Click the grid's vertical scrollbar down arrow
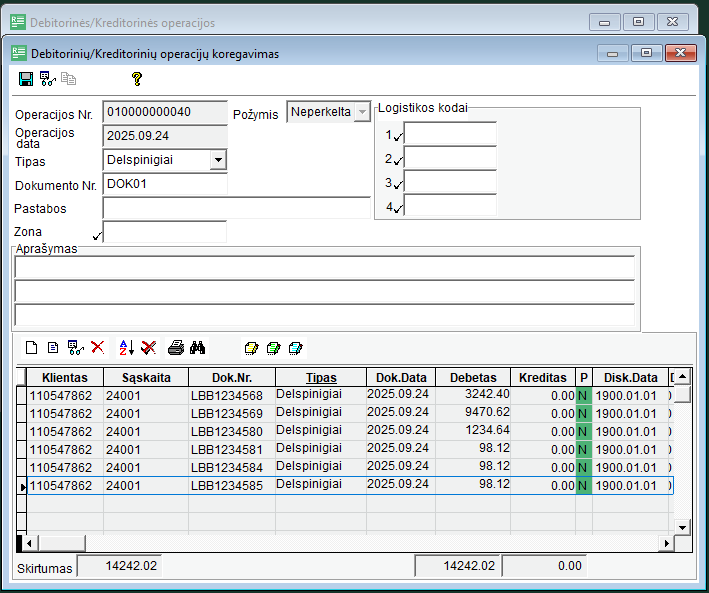Image resolution: width=709 pixels, height=593 pixels. [683, 527]
